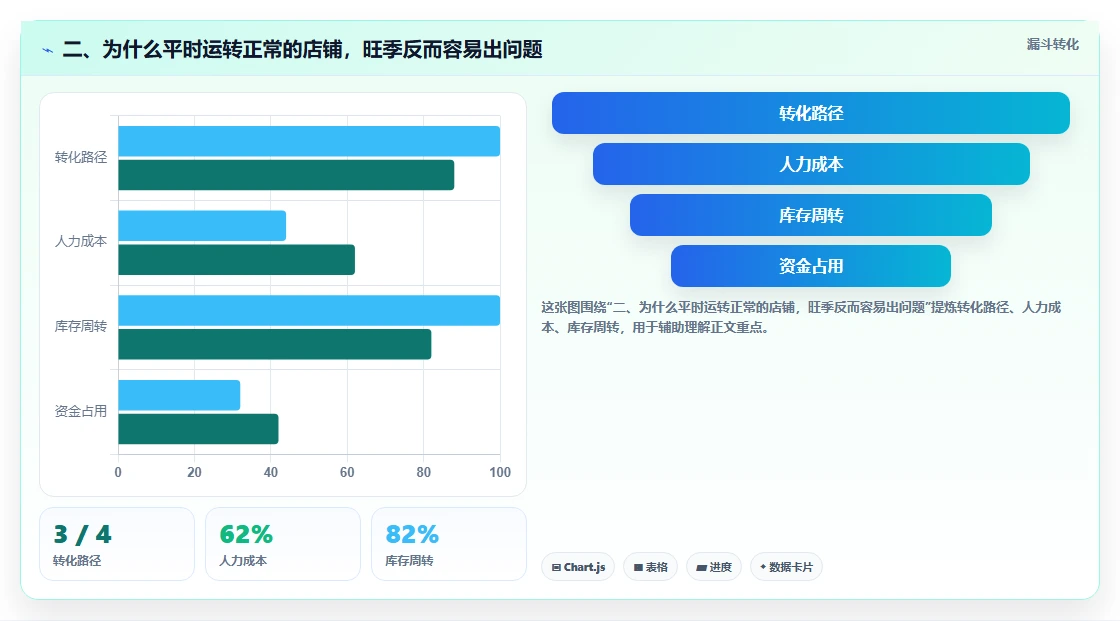Open the 62% 人力成本 stat card
Viewport: 1120px width, 621px height.
point(283,544)
